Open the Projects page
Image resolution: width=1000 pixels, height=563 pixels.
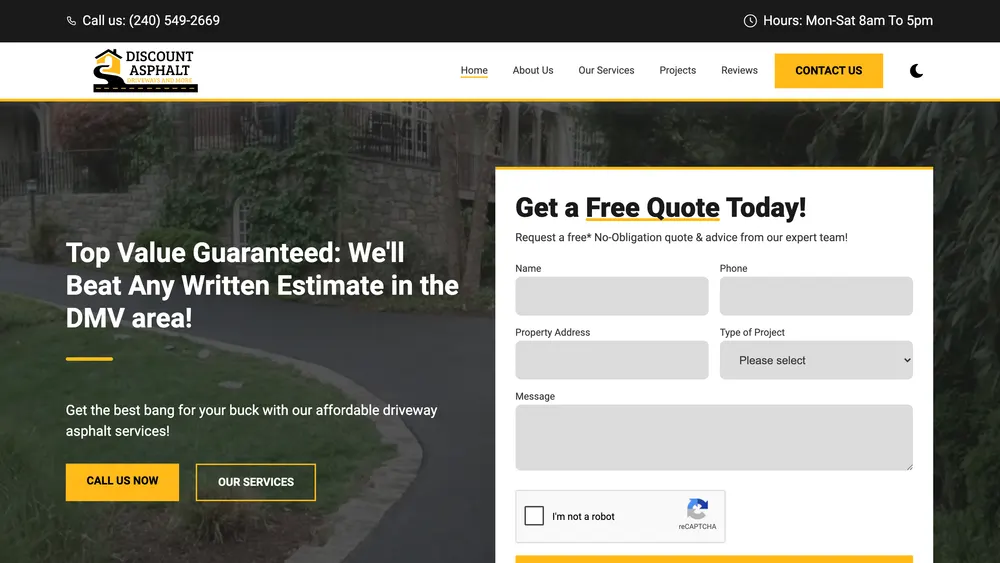click(x=677, y=70)
